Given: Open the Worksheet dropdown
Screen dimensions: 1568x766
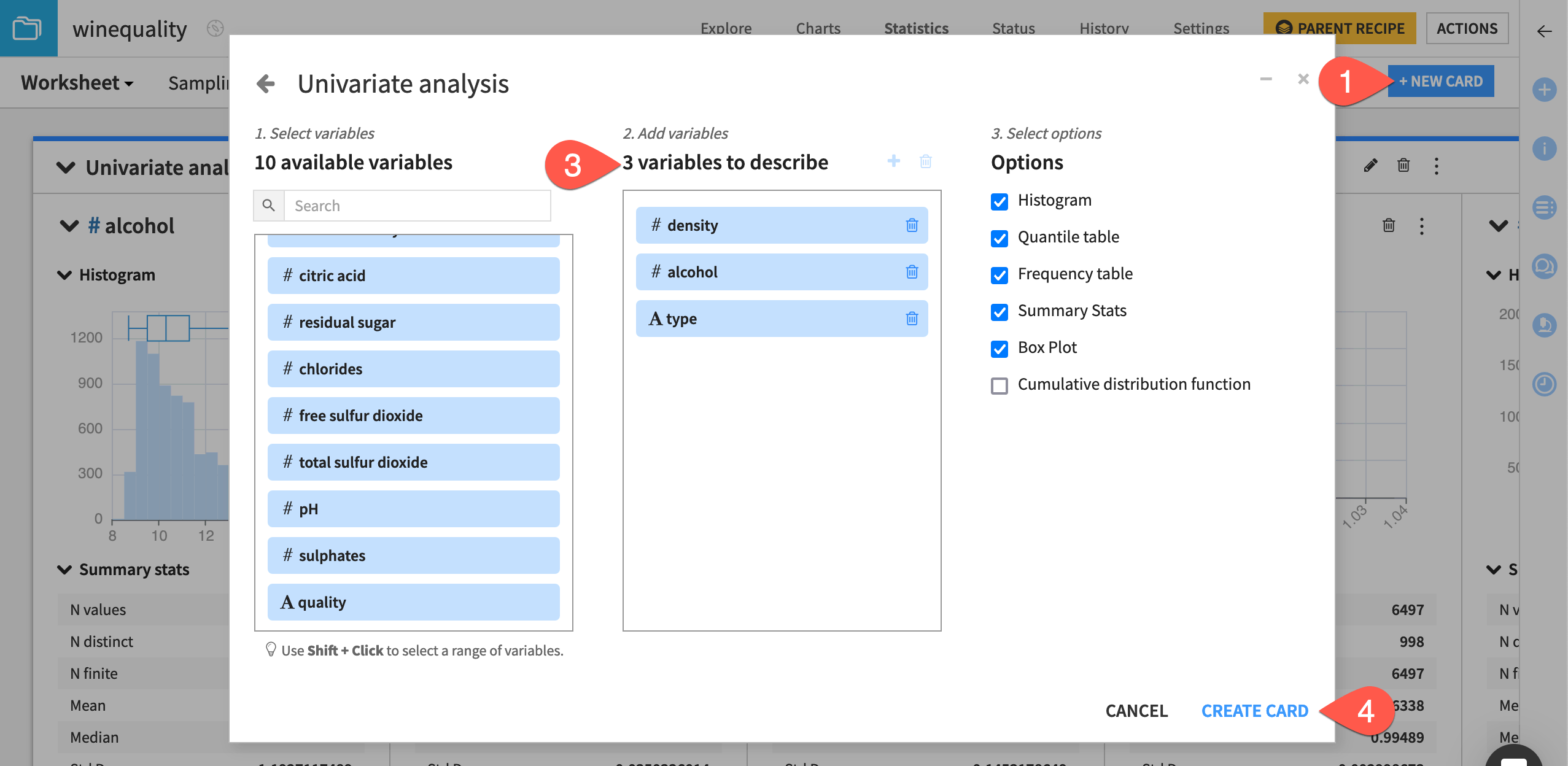Looking at the screenshot, I should pyautogui.click(x=76, y=82).
